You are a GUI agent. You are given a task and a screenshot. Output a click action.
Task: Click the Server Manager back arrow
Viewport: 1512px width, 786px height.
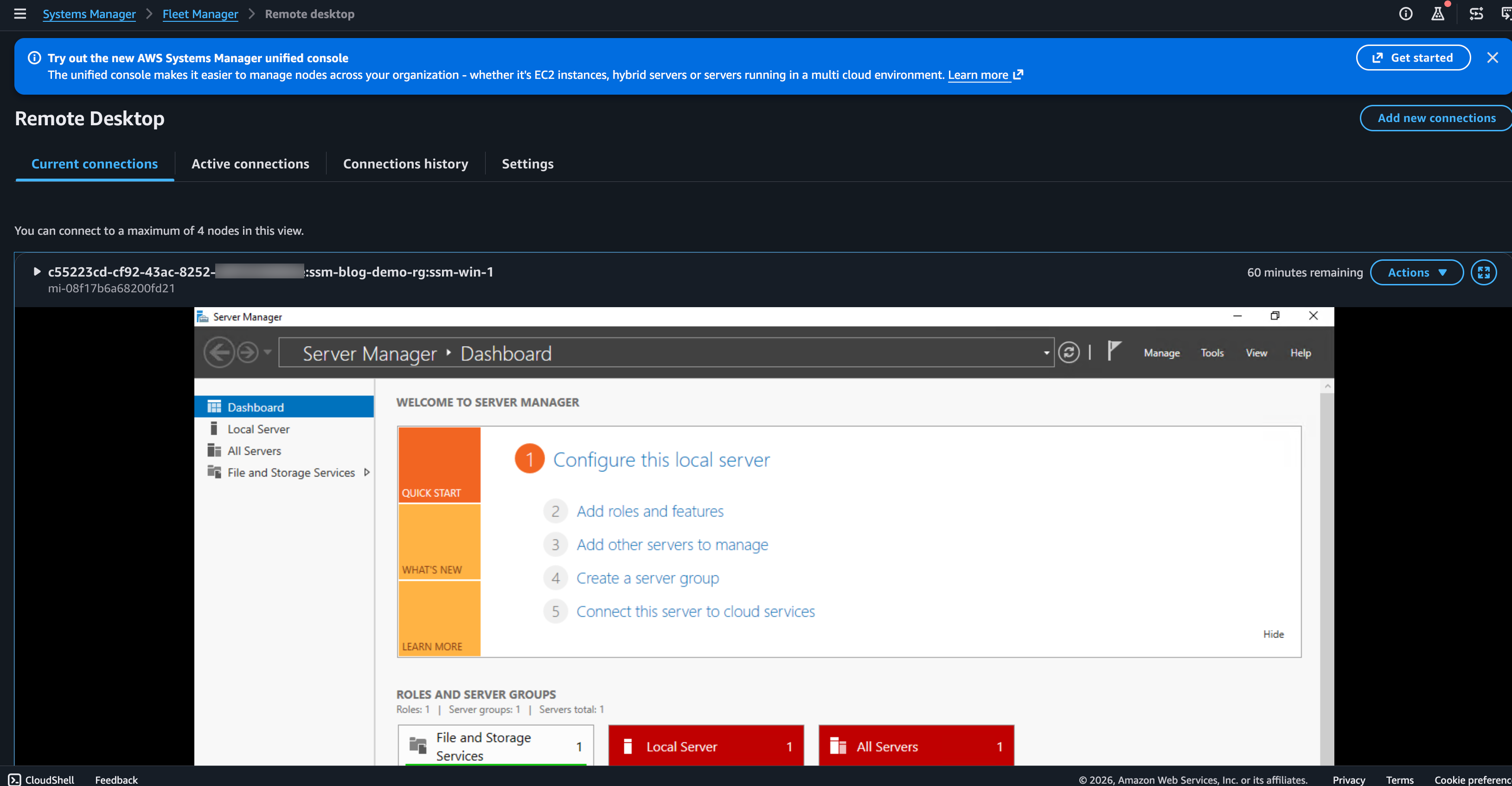(x=219, y=352)
